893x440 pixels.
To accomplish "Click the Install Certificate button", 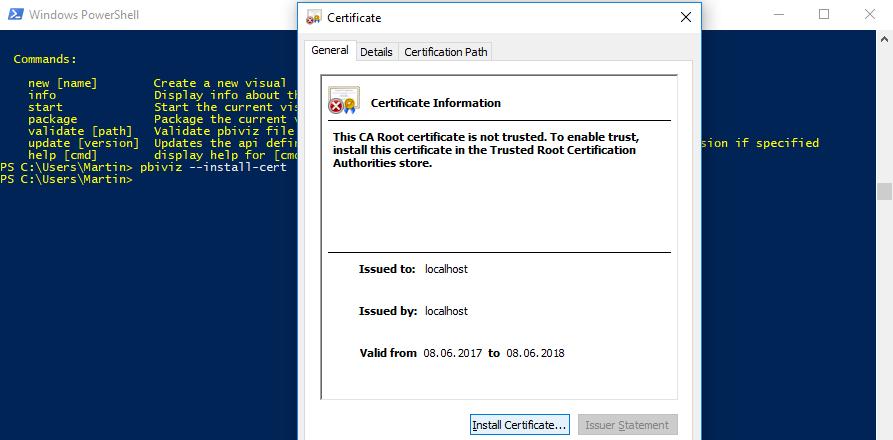I will [x=519, y=425].
